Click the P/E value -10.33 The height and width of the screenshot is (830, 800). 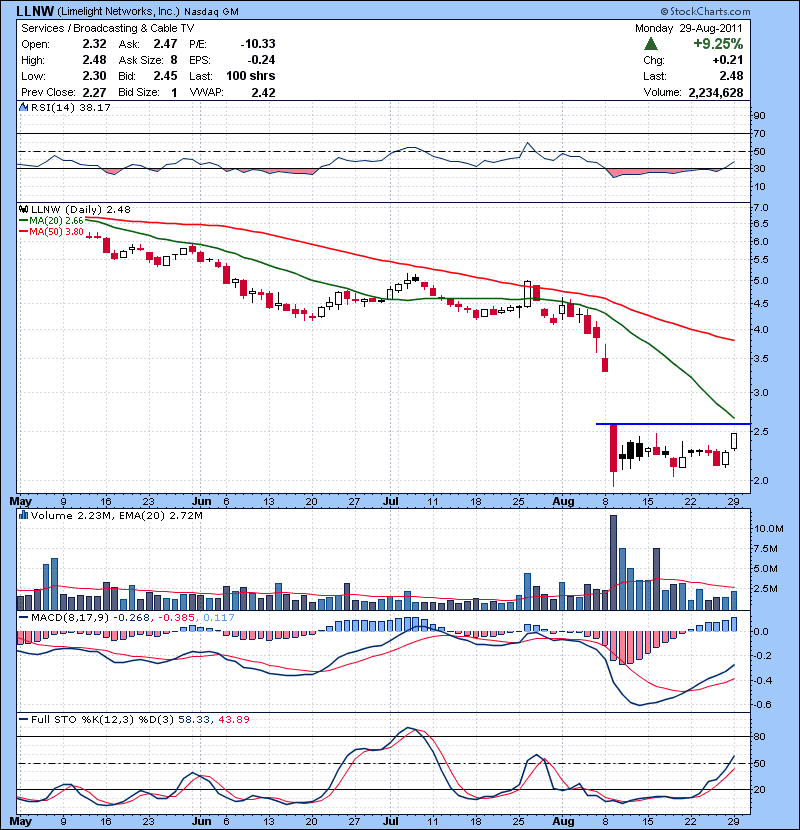coord(258,44)
